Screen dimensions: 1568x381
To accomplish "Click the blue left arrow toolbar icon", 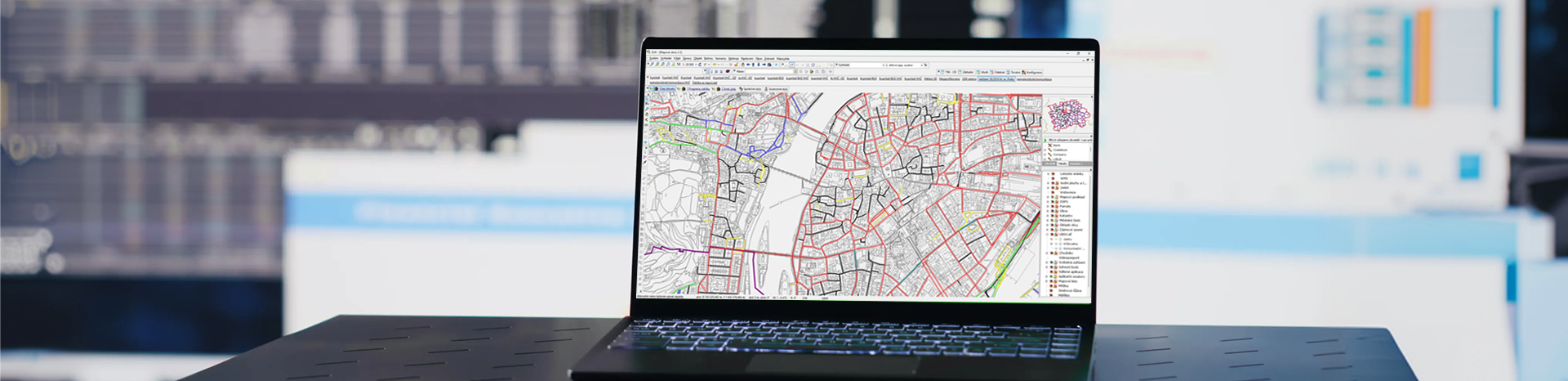I will [748, 65].
